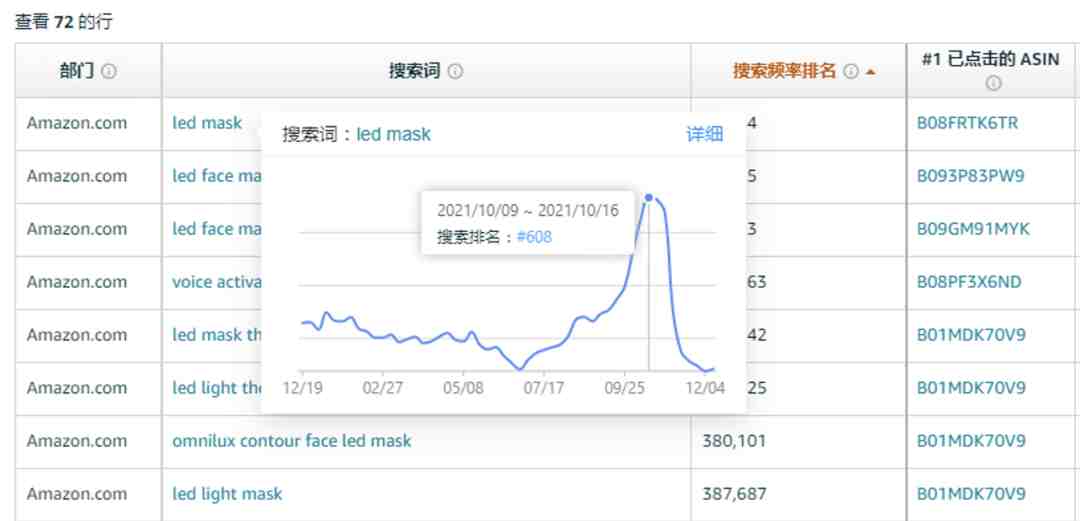1080x521 pixels.
Task: Toggle sort arrow on 搜索频率排名 column
Action: 870,72
